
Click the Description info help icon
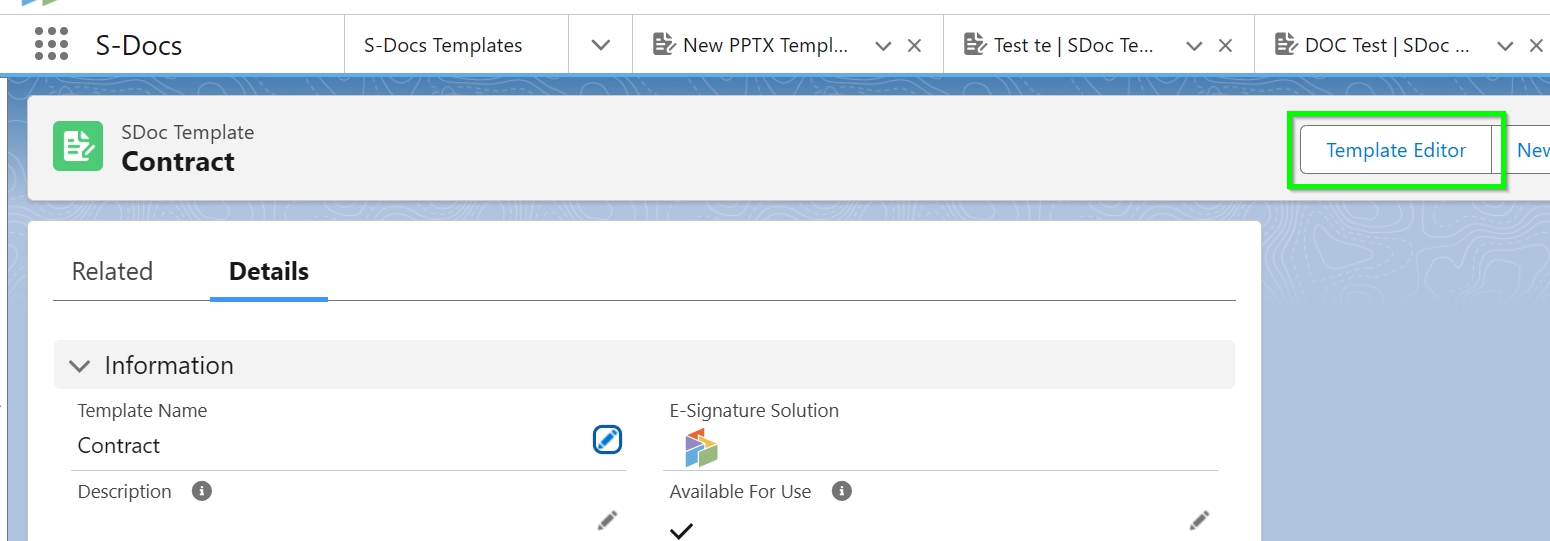(x=202, y=491)
